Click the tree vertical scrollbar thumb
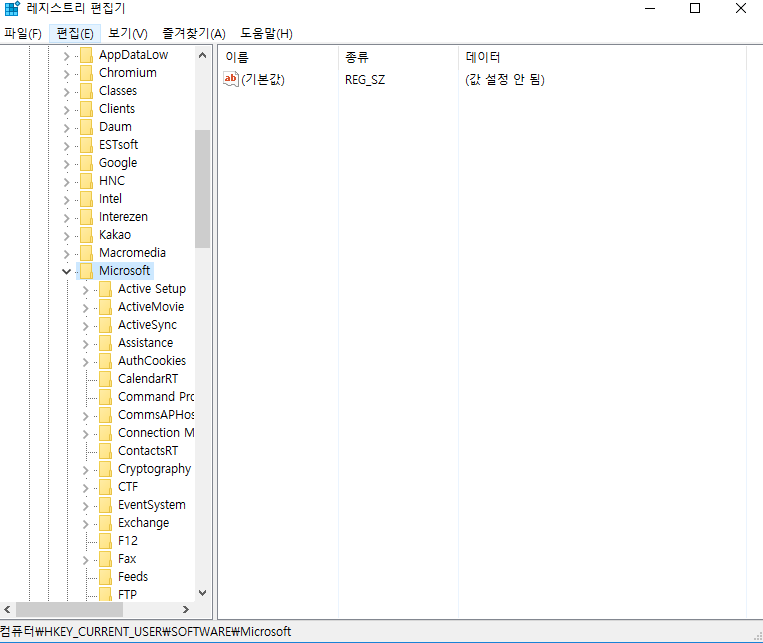Image resolution: width=763 pixels, height=643 pixels. [202, 189]
